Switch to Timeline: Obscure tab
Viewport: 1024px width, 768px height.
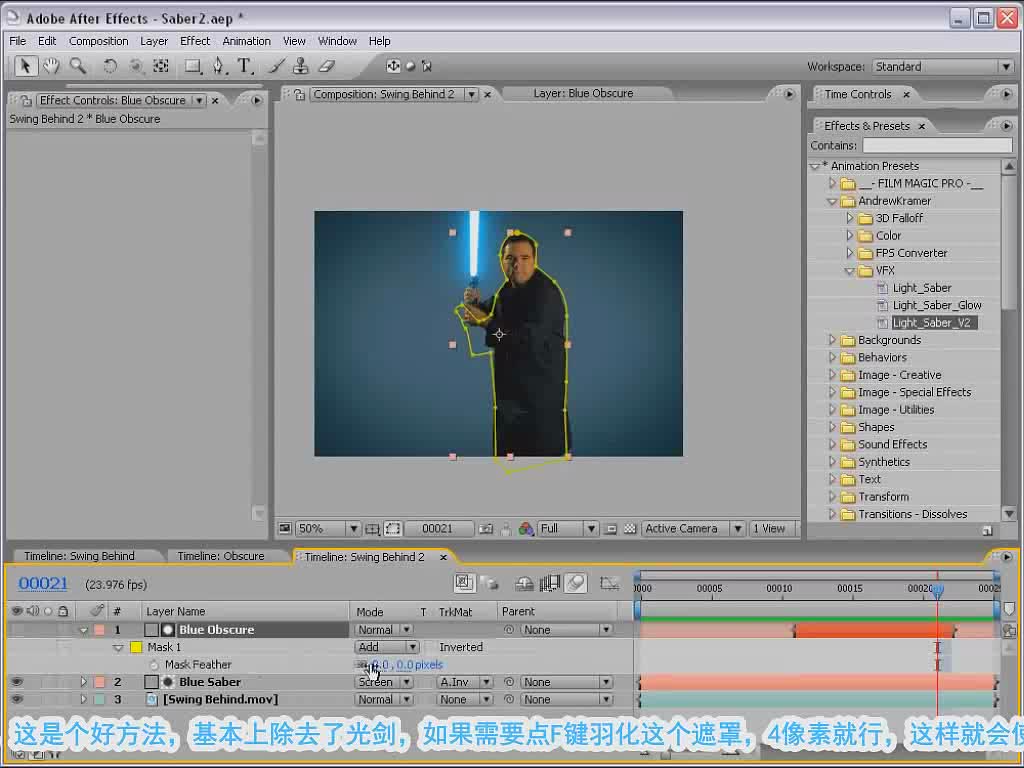click(x=221, y=556)
